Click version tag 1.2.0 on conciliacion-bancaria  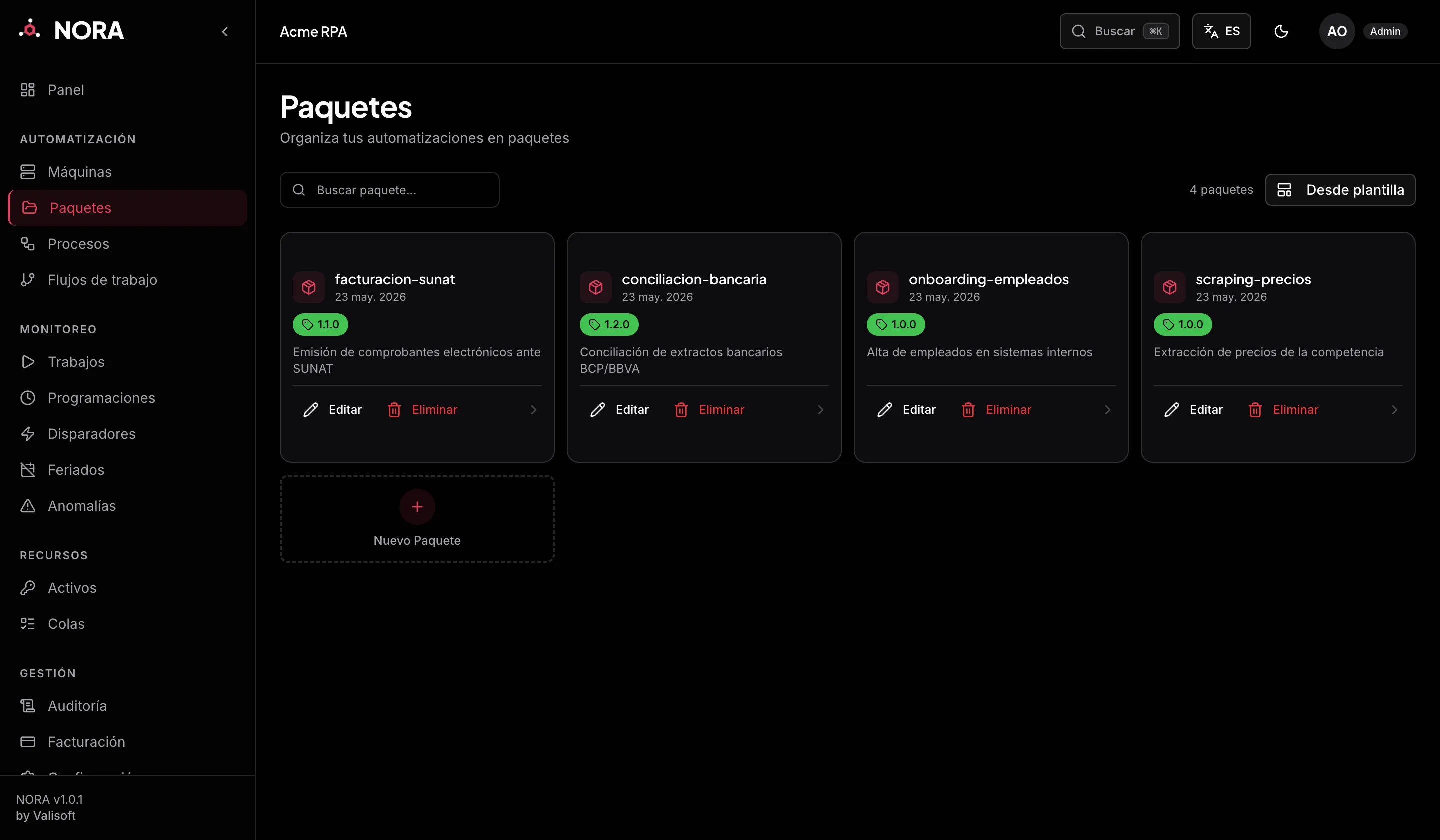pos(609,324)
